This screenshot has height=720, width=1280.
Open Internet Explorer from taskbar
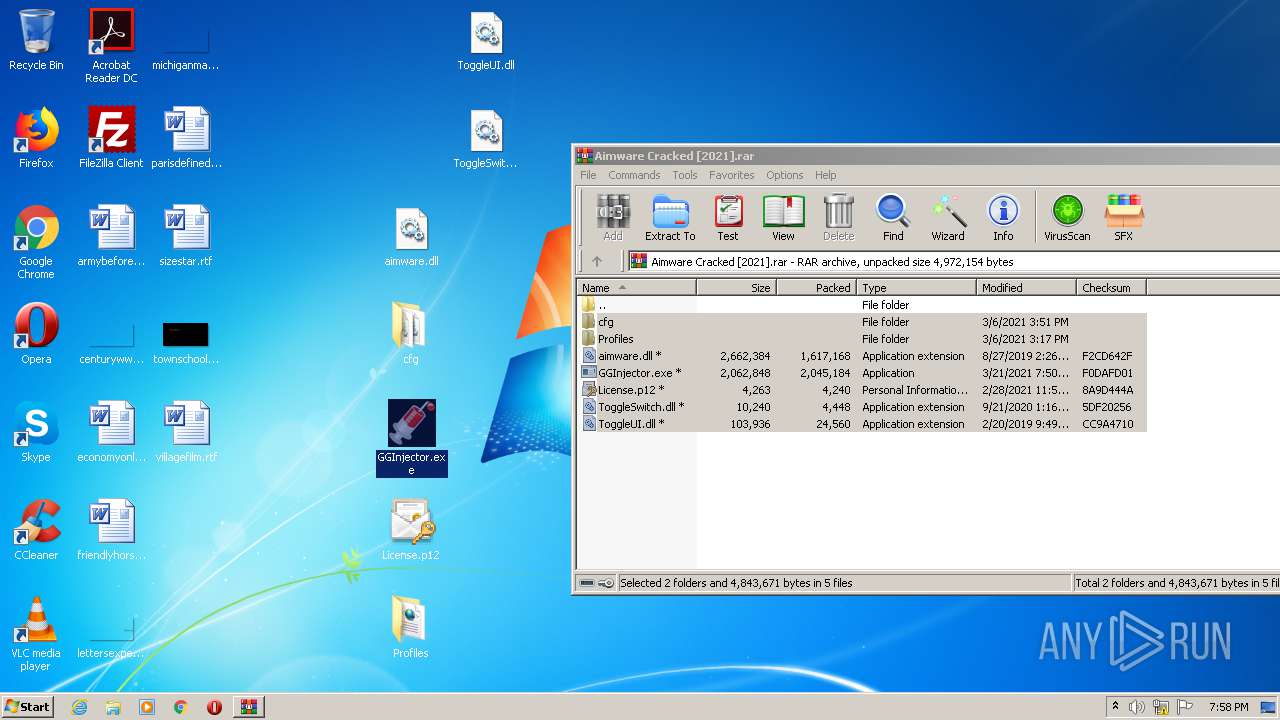click(79, 707)
